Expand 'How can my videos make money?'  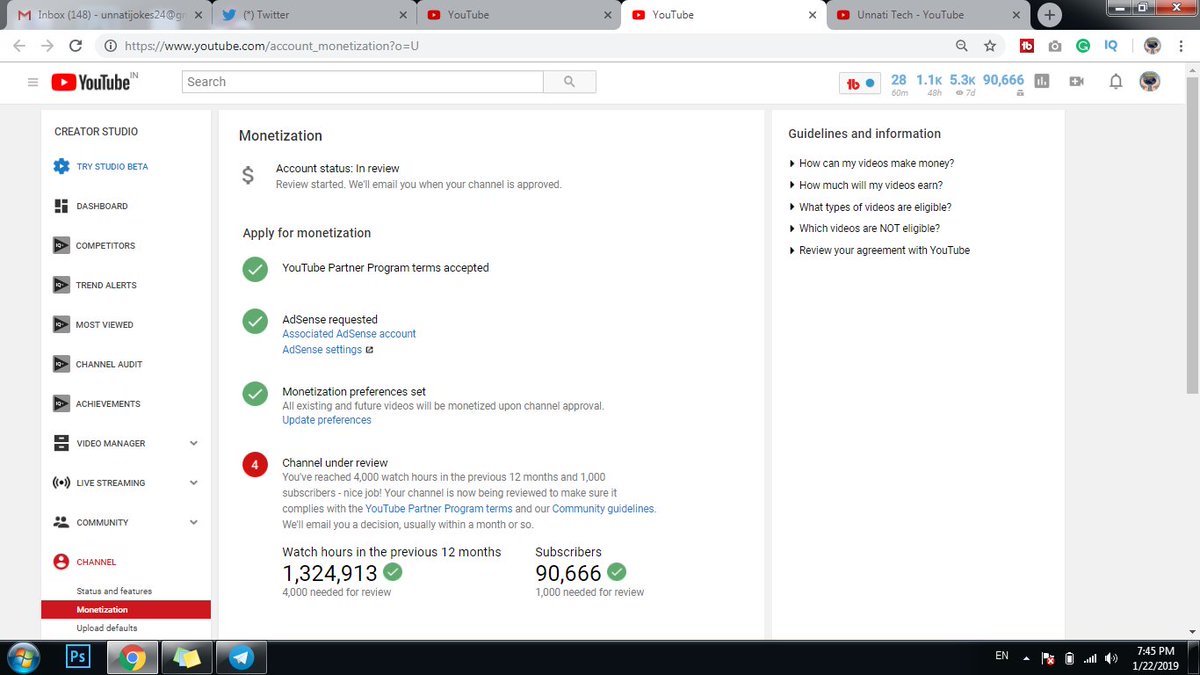coord(871,163)
